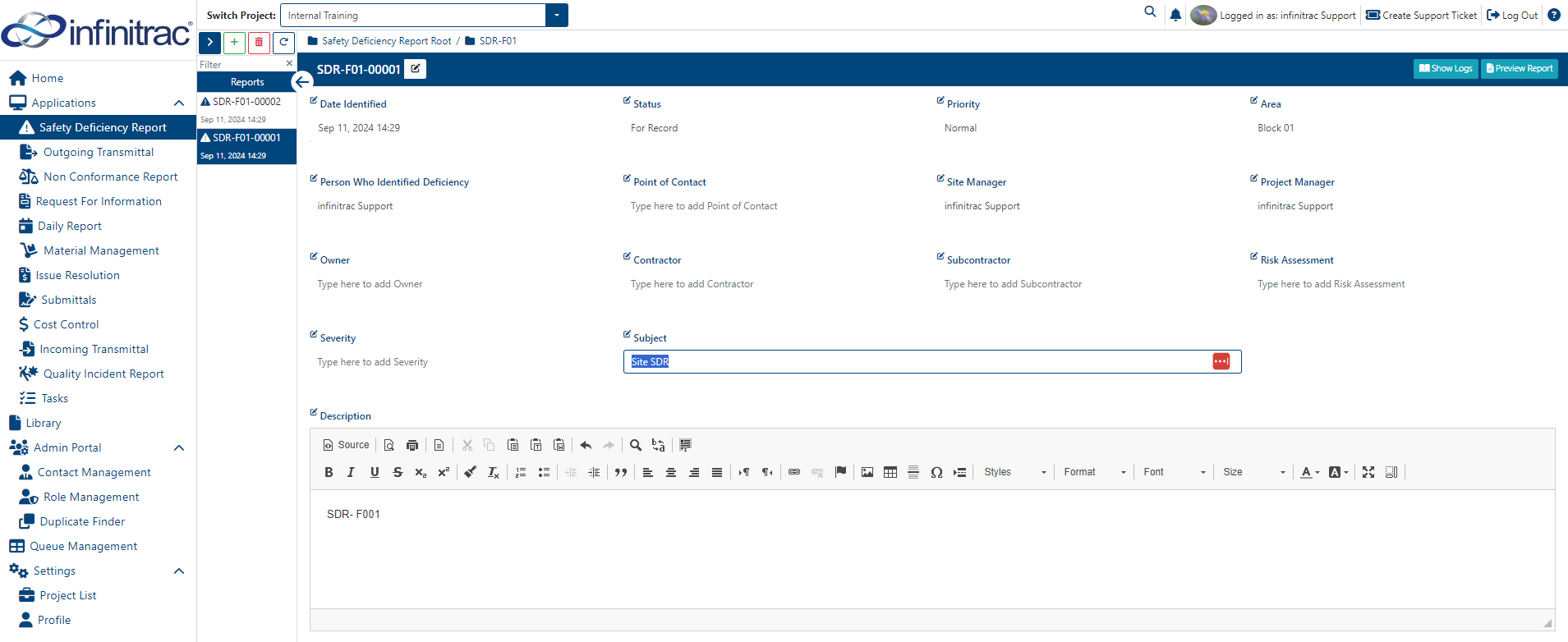This screenshot has width=1568, height=642.
Task: Open the Styles dropdown in editor
Action: pos(1015,472)
